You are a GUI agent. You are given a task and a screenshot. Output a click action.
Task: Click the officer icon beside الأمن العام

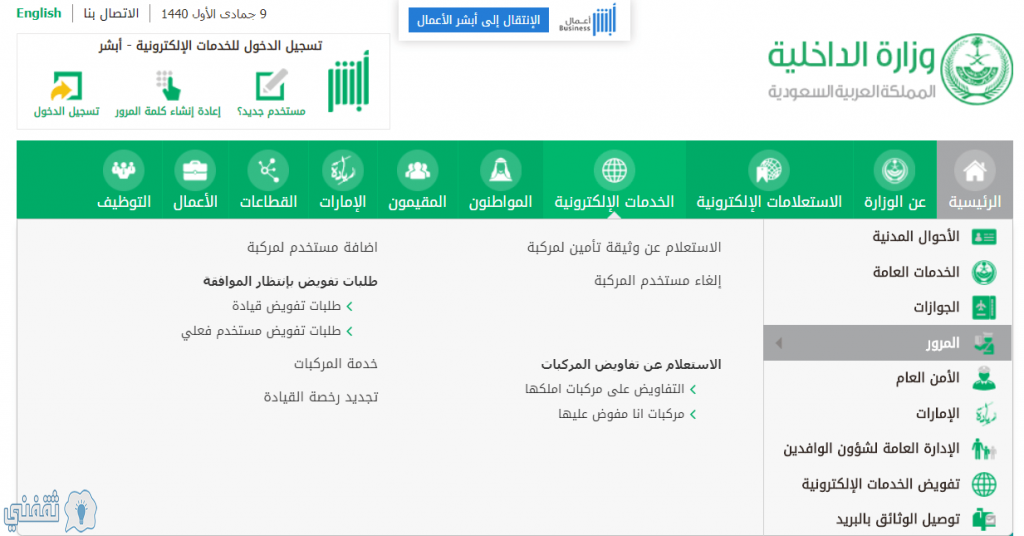[984, 378]
